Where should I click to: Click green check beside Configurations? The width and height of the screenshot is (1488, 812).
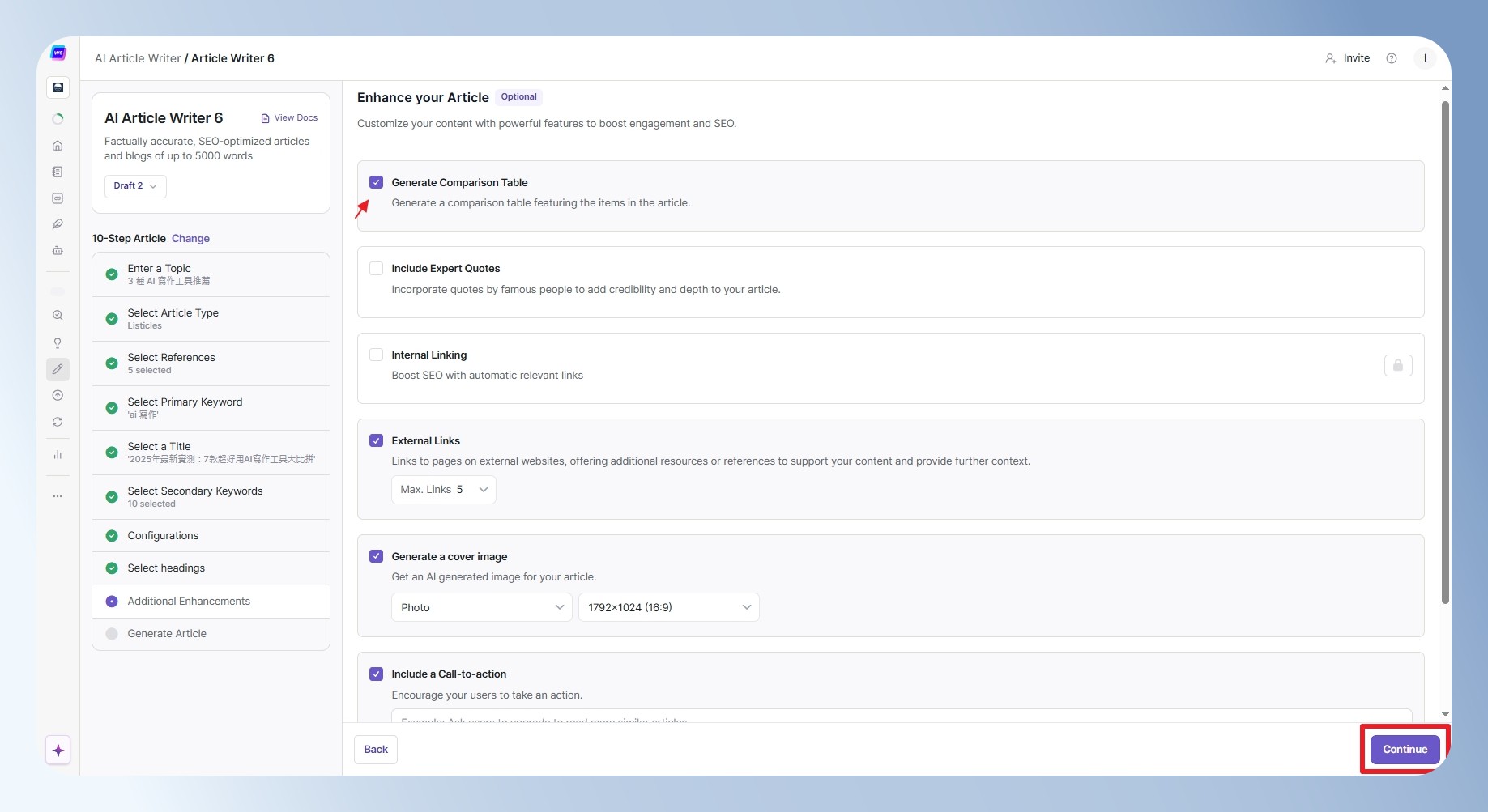[112, 536]
